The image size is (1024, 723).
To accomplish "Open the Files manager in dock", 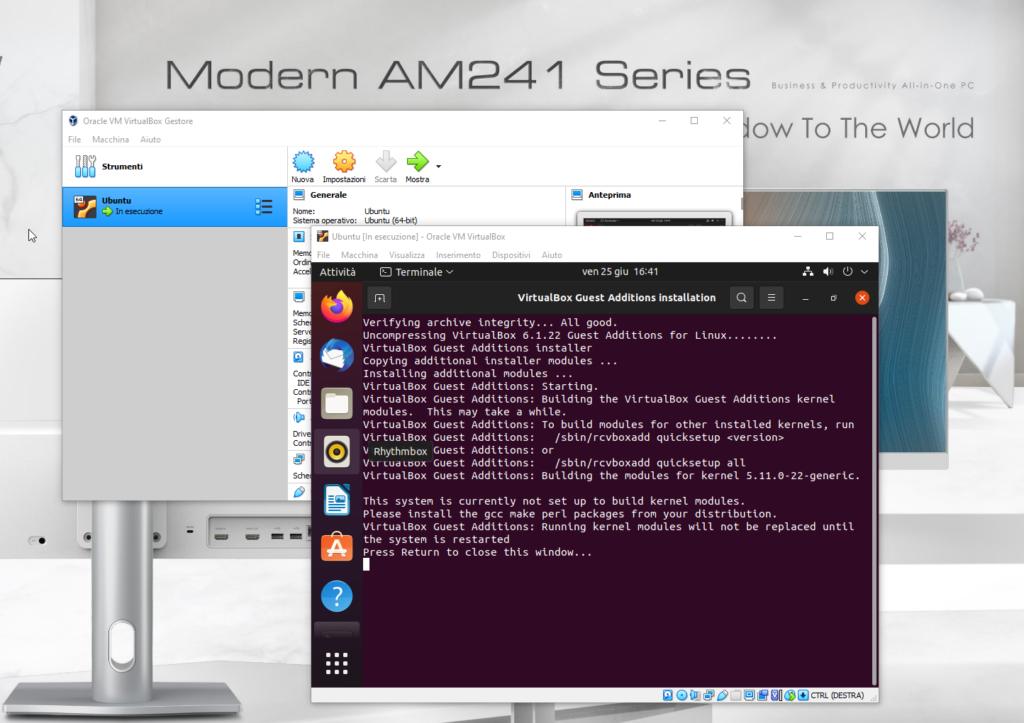I will tap(337, 403).
